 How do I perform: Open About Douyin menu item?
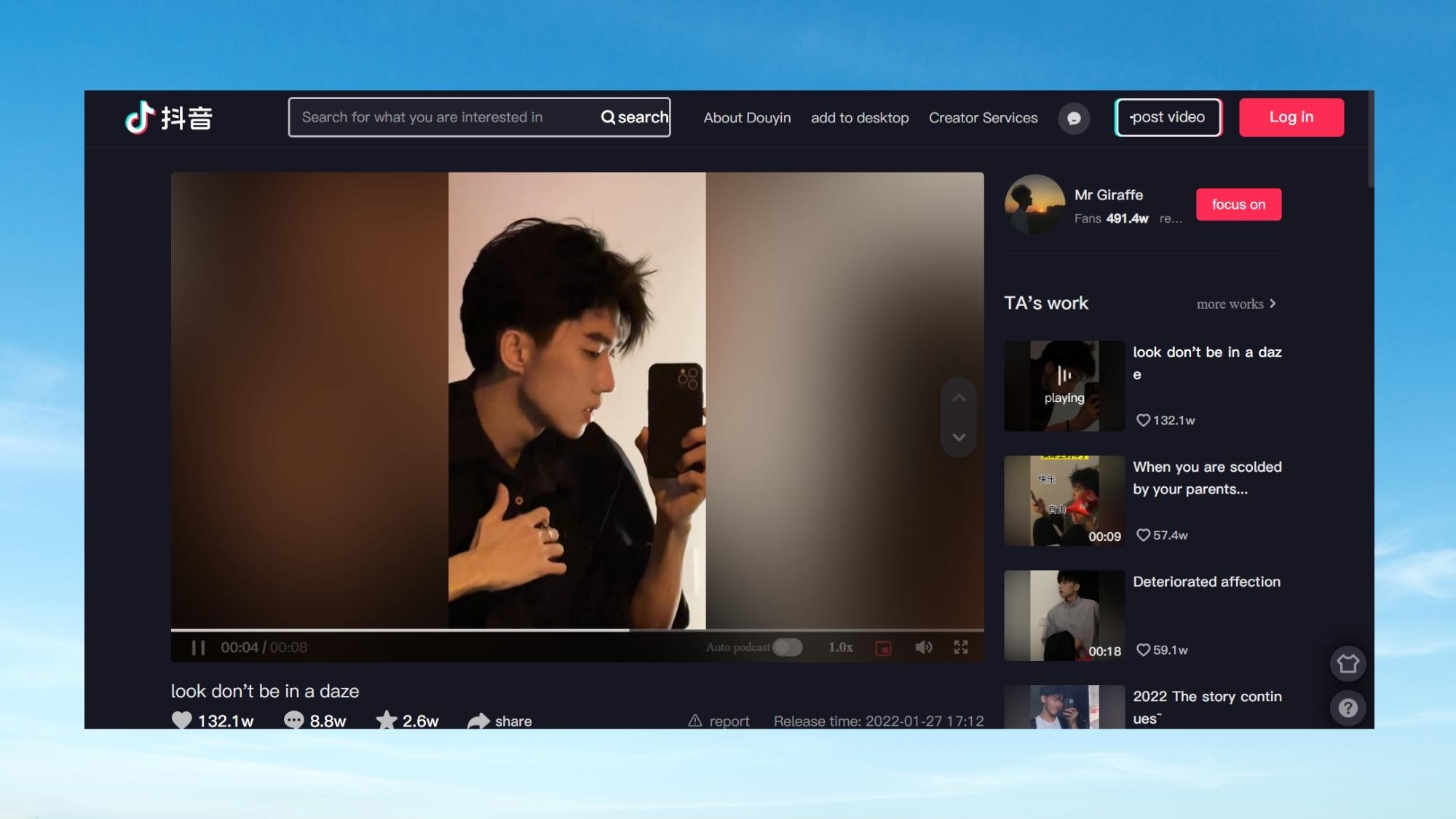click(x=747, y=118)
